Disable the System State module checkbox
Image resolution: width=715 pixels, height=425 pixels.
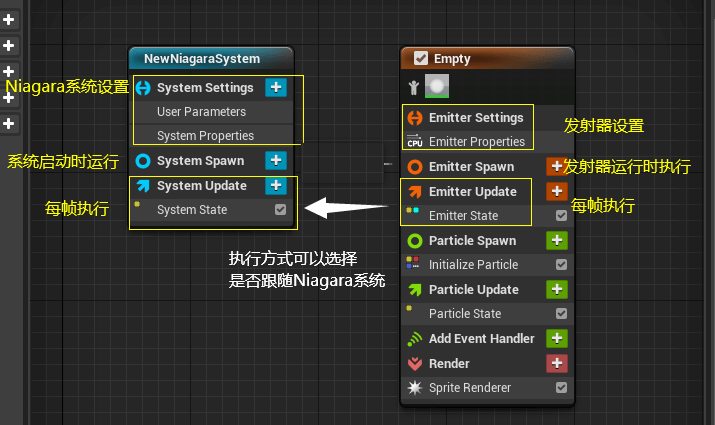(280, 209)
